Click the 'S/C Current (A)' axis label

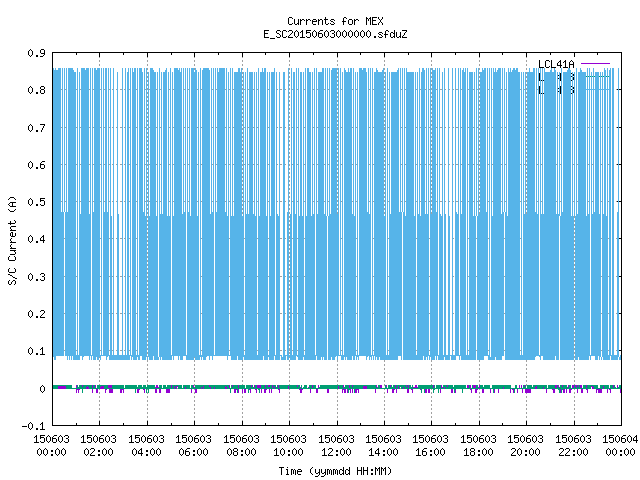13,240
